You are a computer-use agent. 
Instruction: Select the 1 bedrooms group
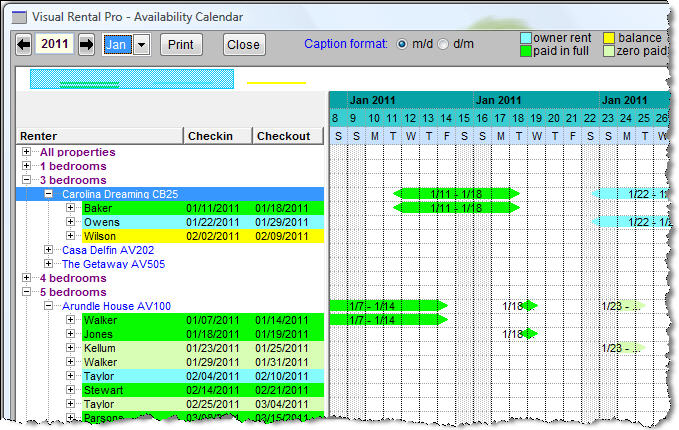pyautogui.click(x=73, y=166)
